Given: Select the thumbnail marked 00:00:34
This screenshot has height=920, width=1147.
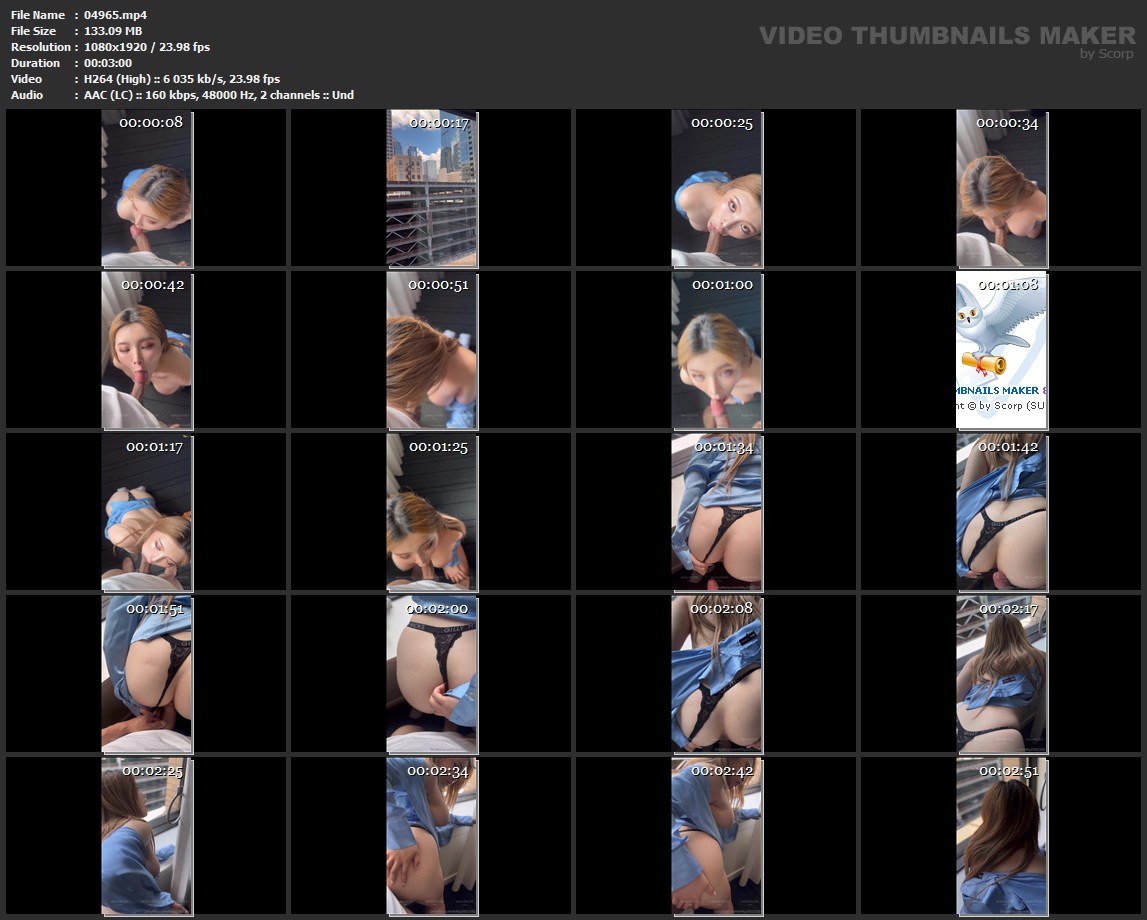Looking at the screenshot, I should [x=1001, y=188].
